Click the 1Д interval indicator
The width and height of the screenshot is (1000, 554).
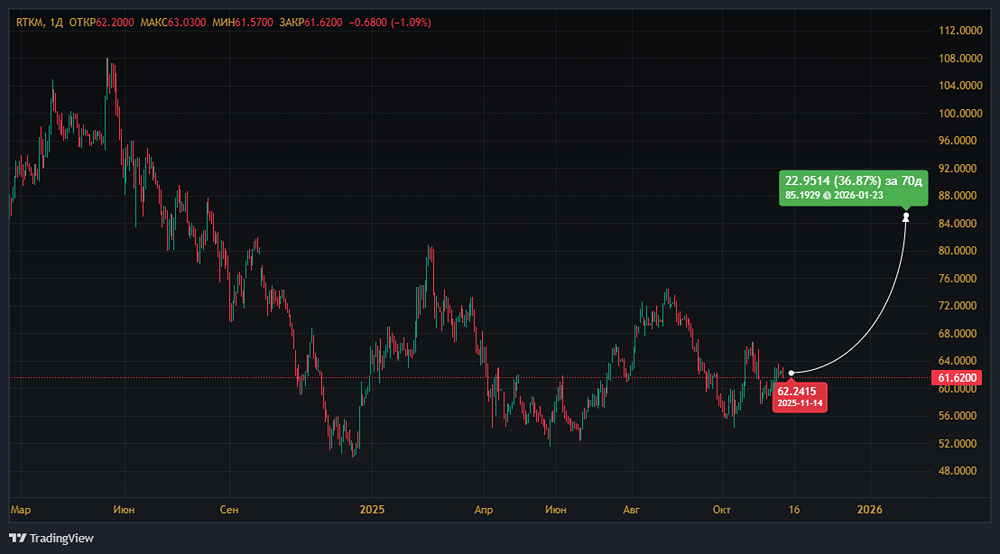[58, 22]
